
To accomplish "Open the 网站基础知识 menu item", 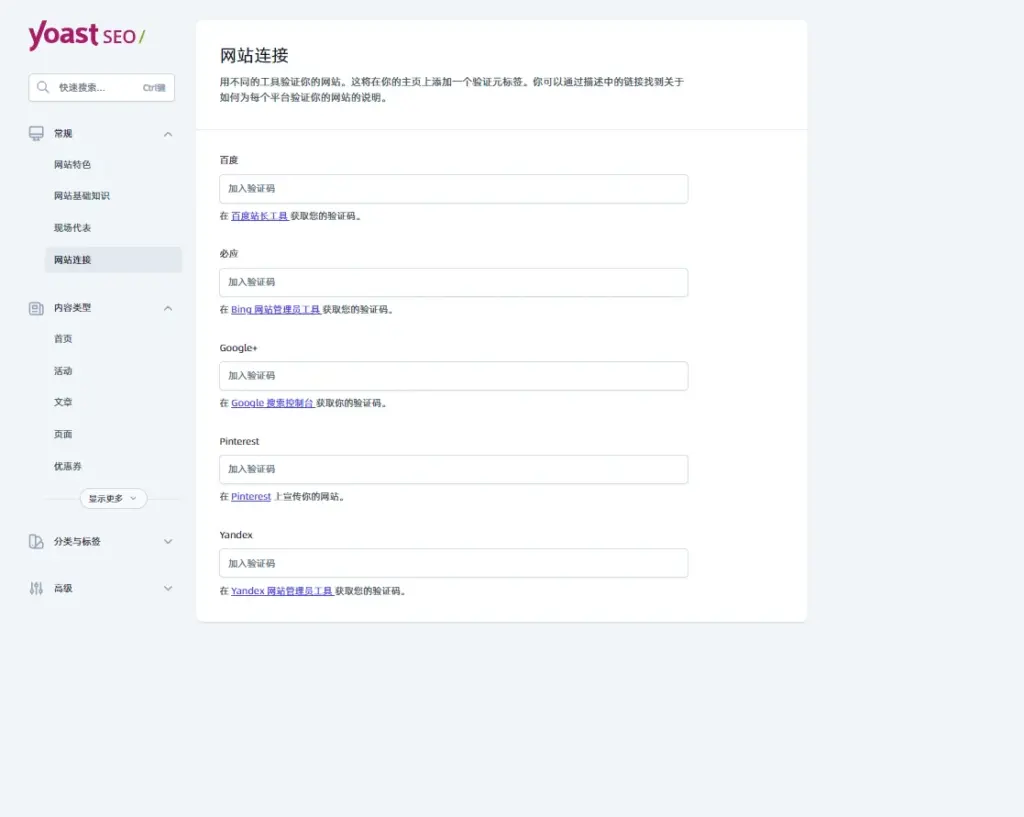I will pyautogui.click(x=82, y=196).
